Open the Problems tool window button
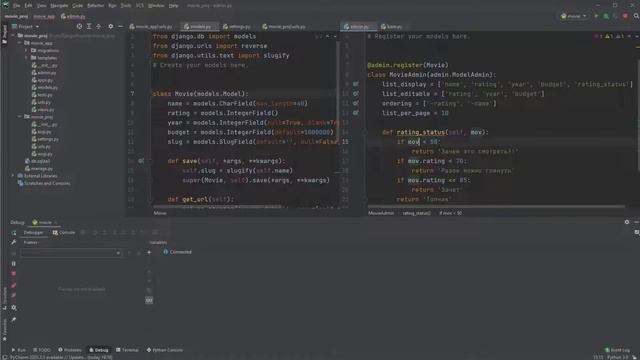Screen dimensions: 640x360 (x=70, y=350)
